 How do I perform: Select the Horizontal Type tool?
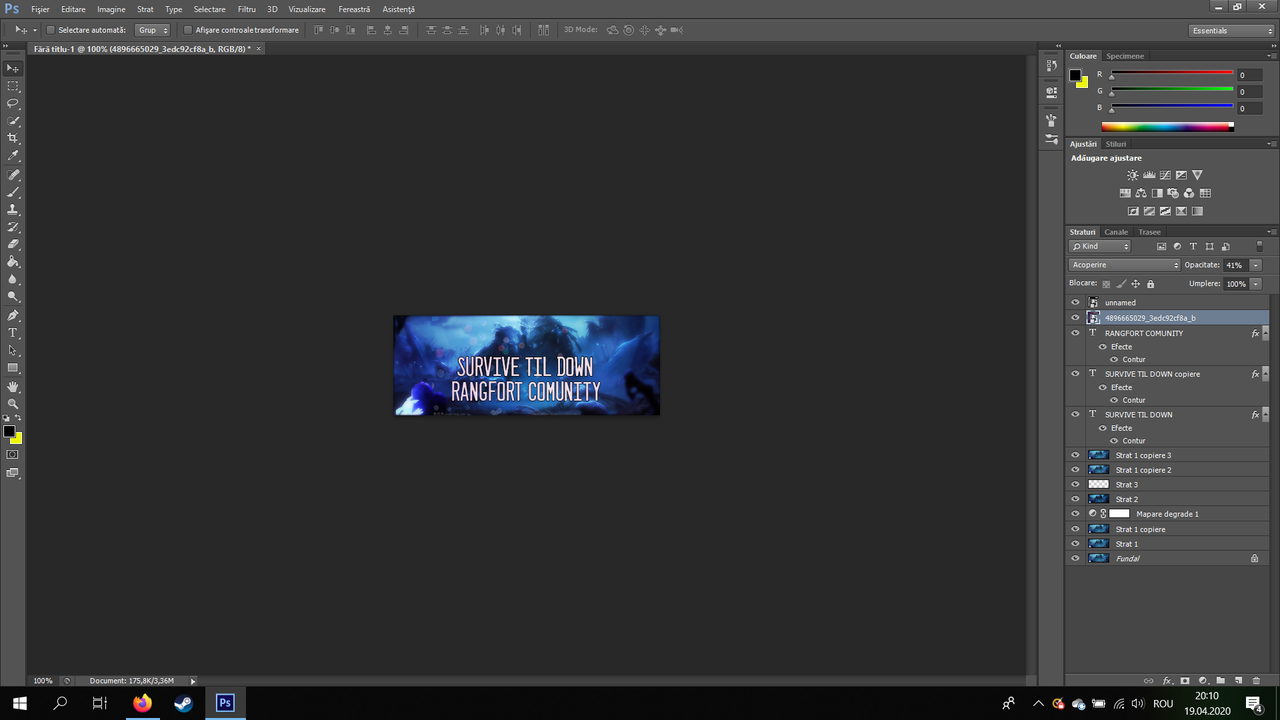point(14,333)
